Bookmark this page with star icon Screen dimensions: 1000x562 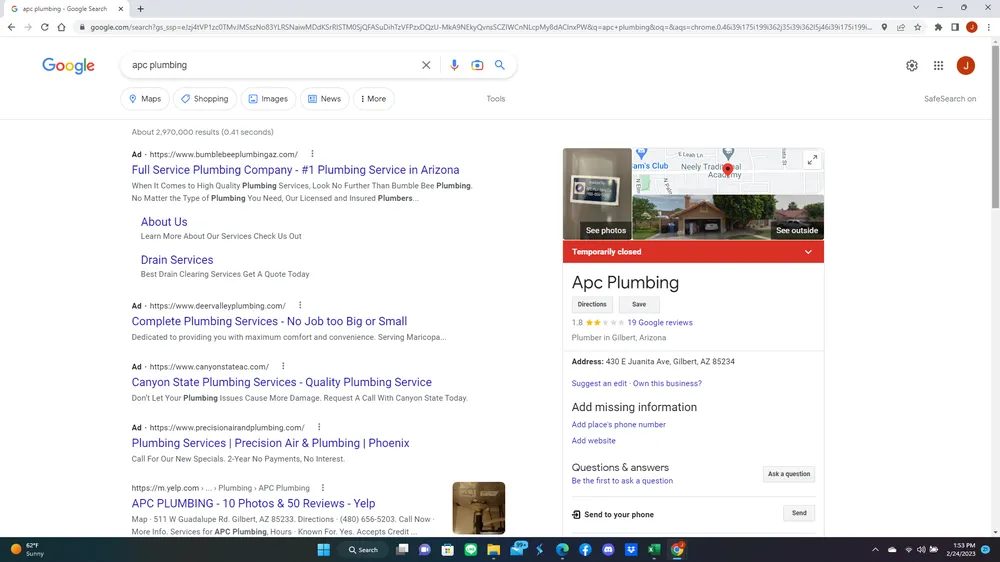(918, 27)
